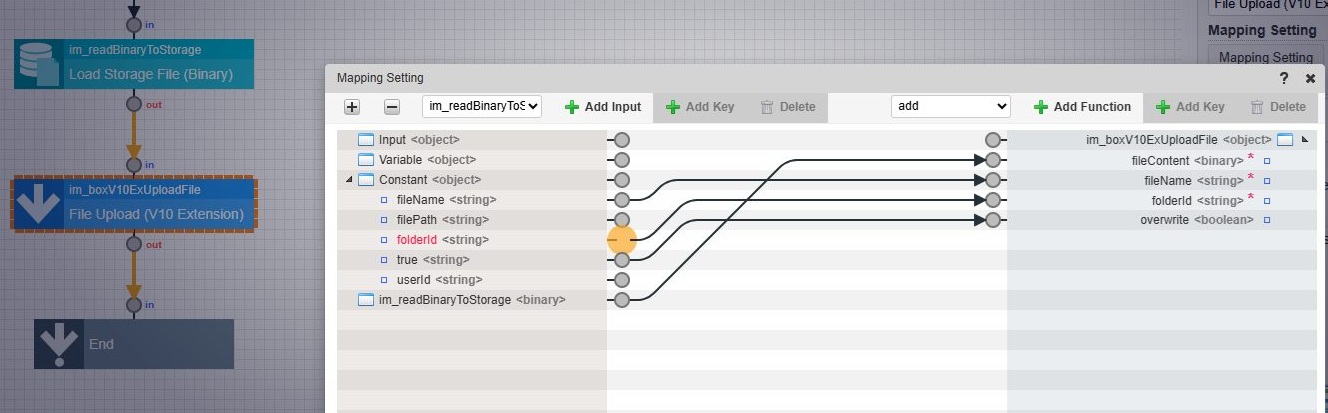Click the Input object icon
This screenshot has height=413, width=1328.
pyautogui.click(x=365, y=140)
